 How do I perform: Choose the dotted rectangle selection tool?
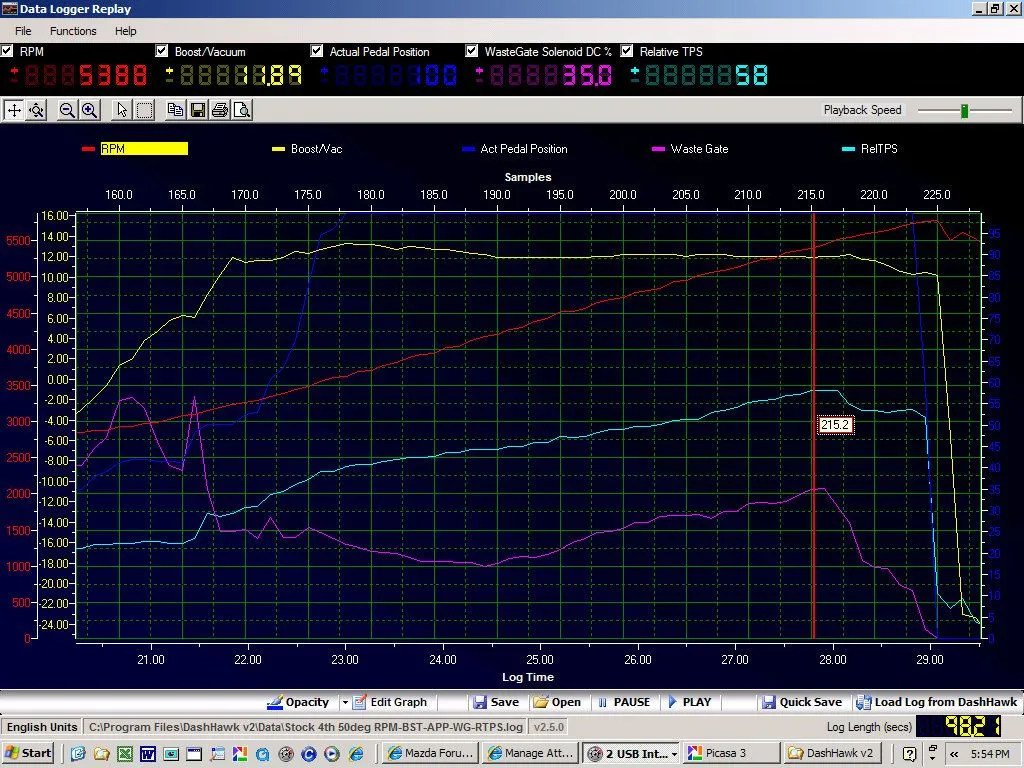tap(144, 110)
